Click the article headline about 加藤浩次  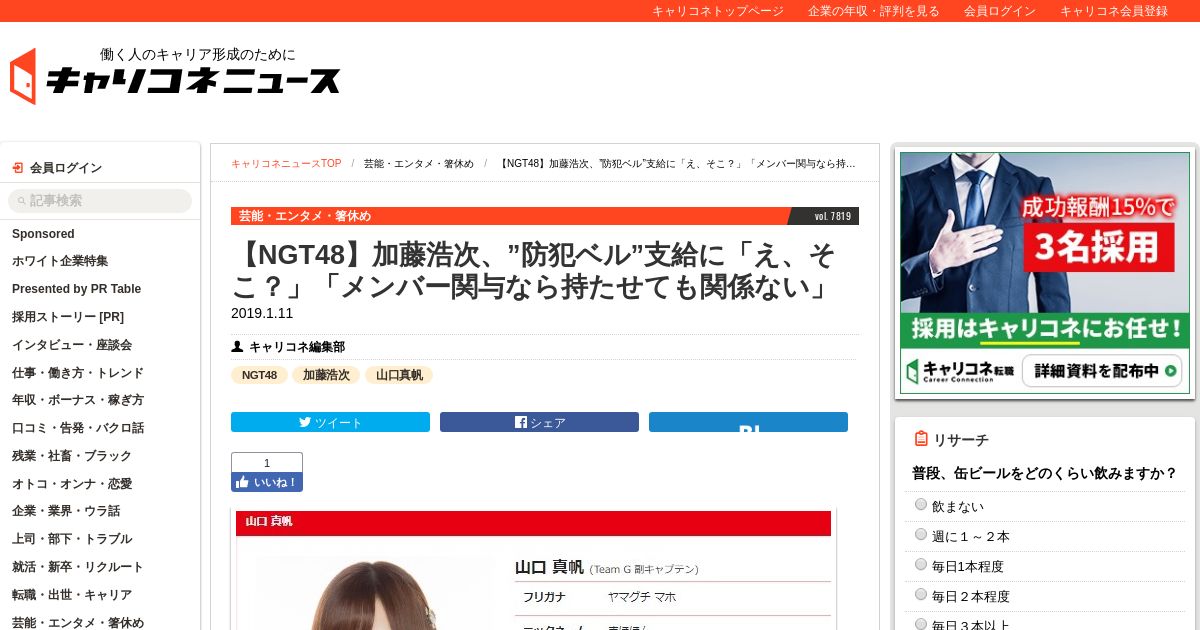(x=533, y=271)
